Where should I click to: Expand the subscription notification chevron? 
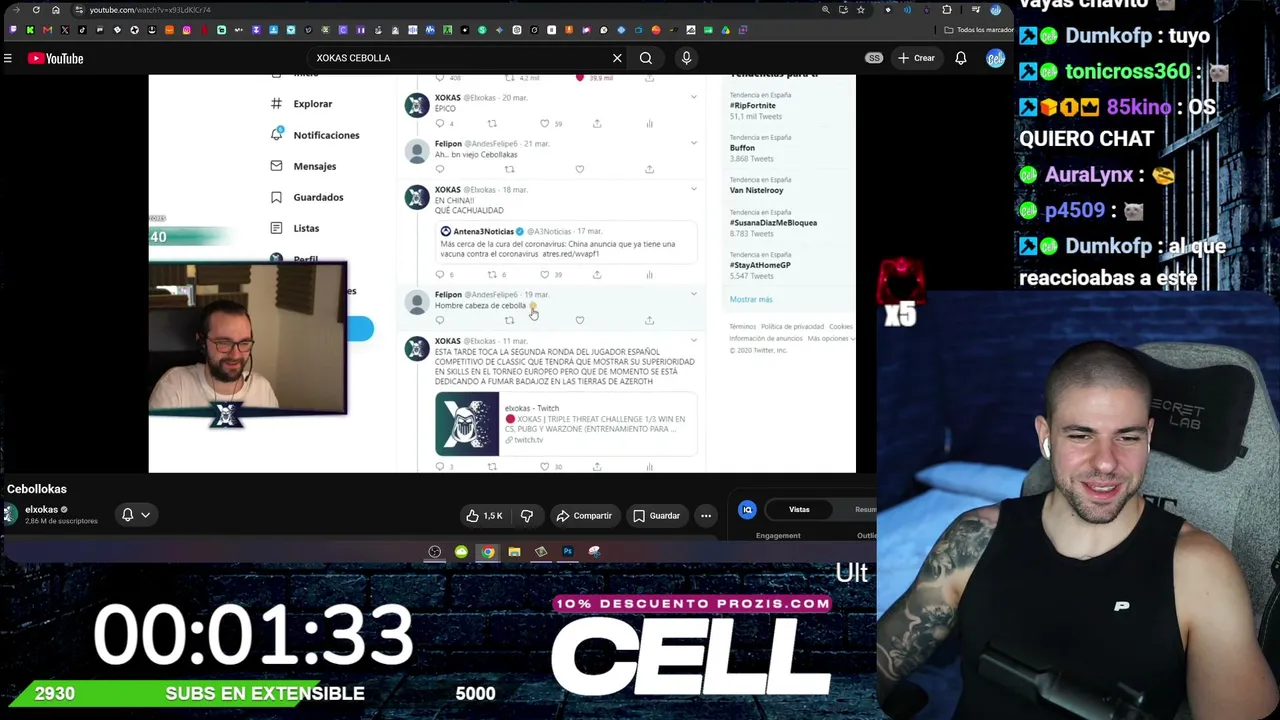(145, 515)
